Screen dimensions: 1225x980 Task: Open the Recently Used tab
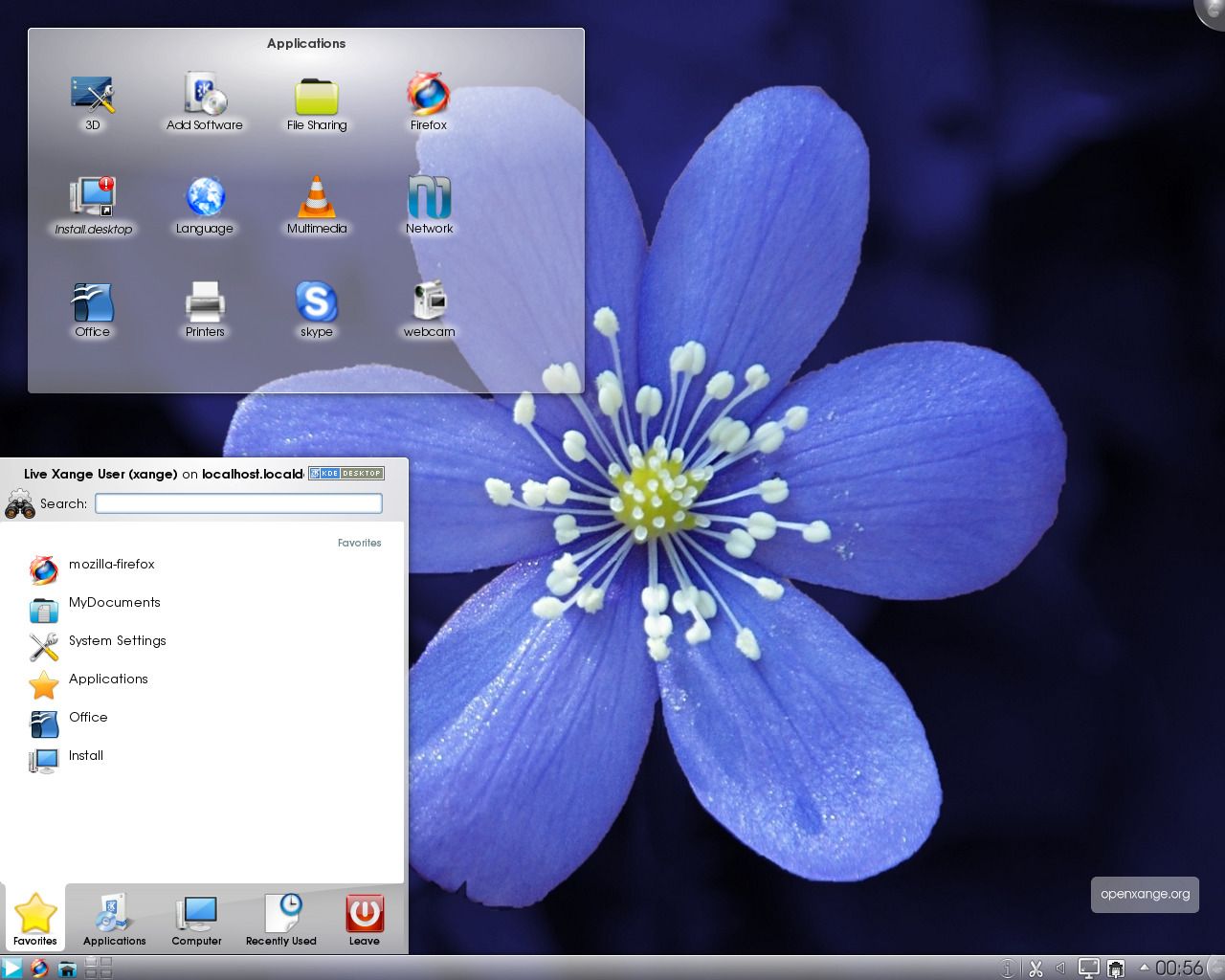(x=280, y=919)
